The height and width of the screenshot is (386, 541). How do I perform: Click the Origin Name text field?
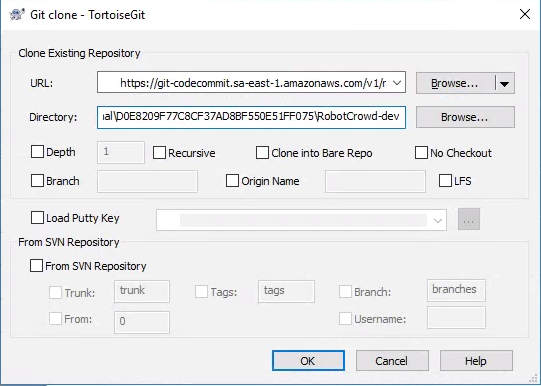point(375,181)
